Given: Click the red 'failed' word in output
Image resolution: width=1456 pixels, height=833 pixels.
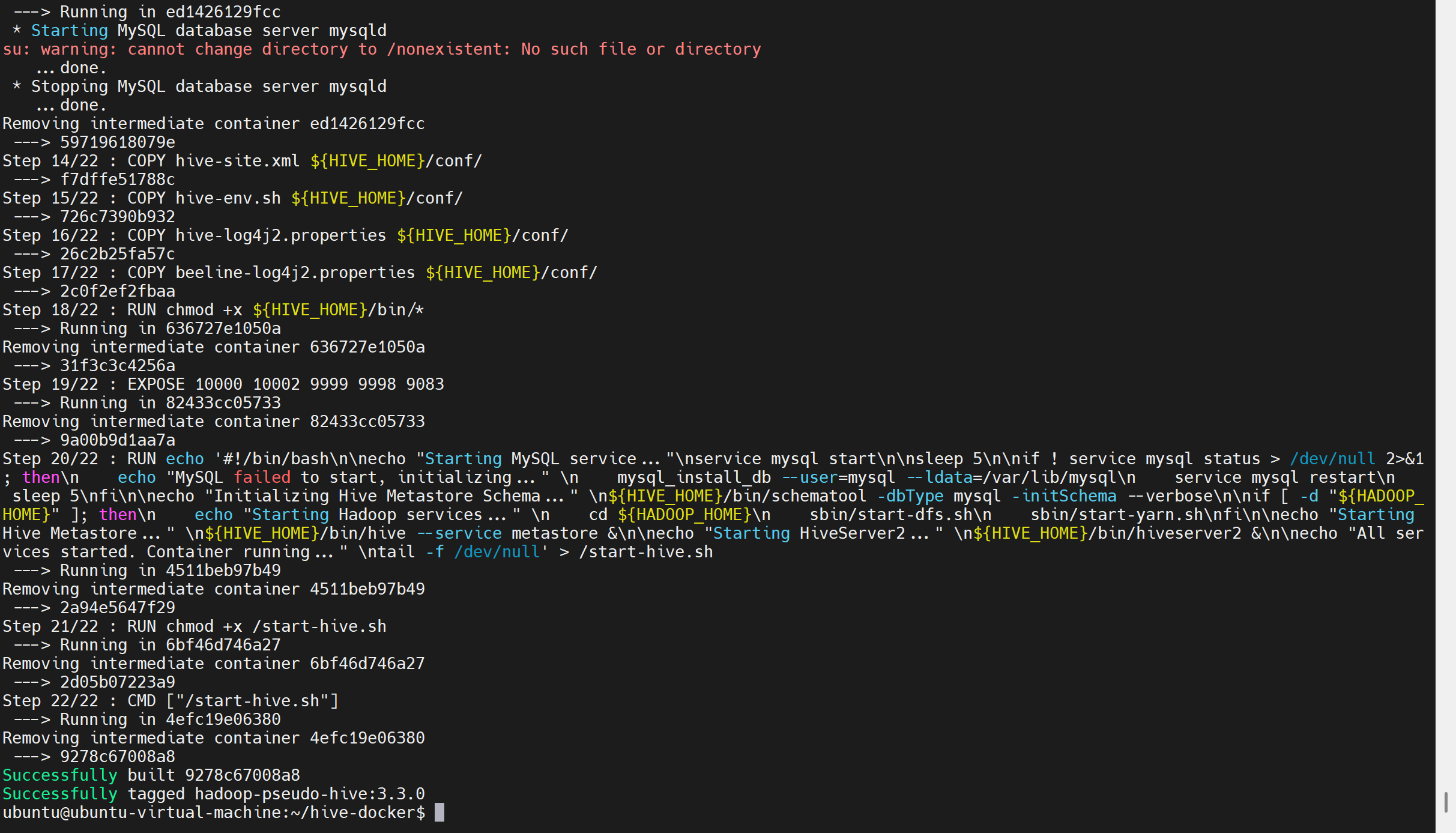Looking at the screenshot, I should [x=262, y=477].
